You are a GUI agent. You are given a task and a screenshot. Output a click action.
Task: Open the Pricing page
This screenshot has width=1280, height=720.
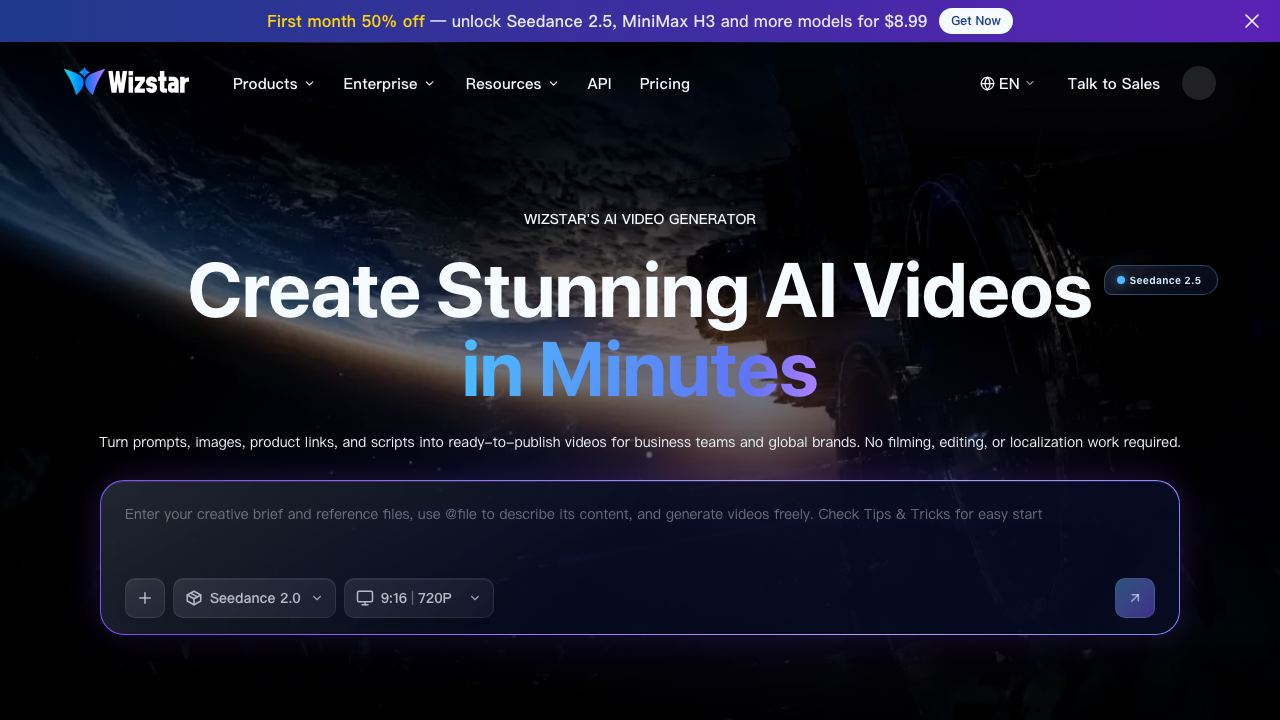(x=664, y=84)
